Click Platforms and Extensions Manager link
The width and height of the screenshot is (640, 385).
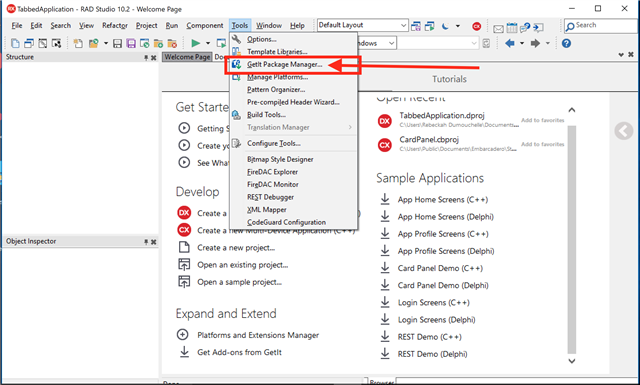coord(258,335)
